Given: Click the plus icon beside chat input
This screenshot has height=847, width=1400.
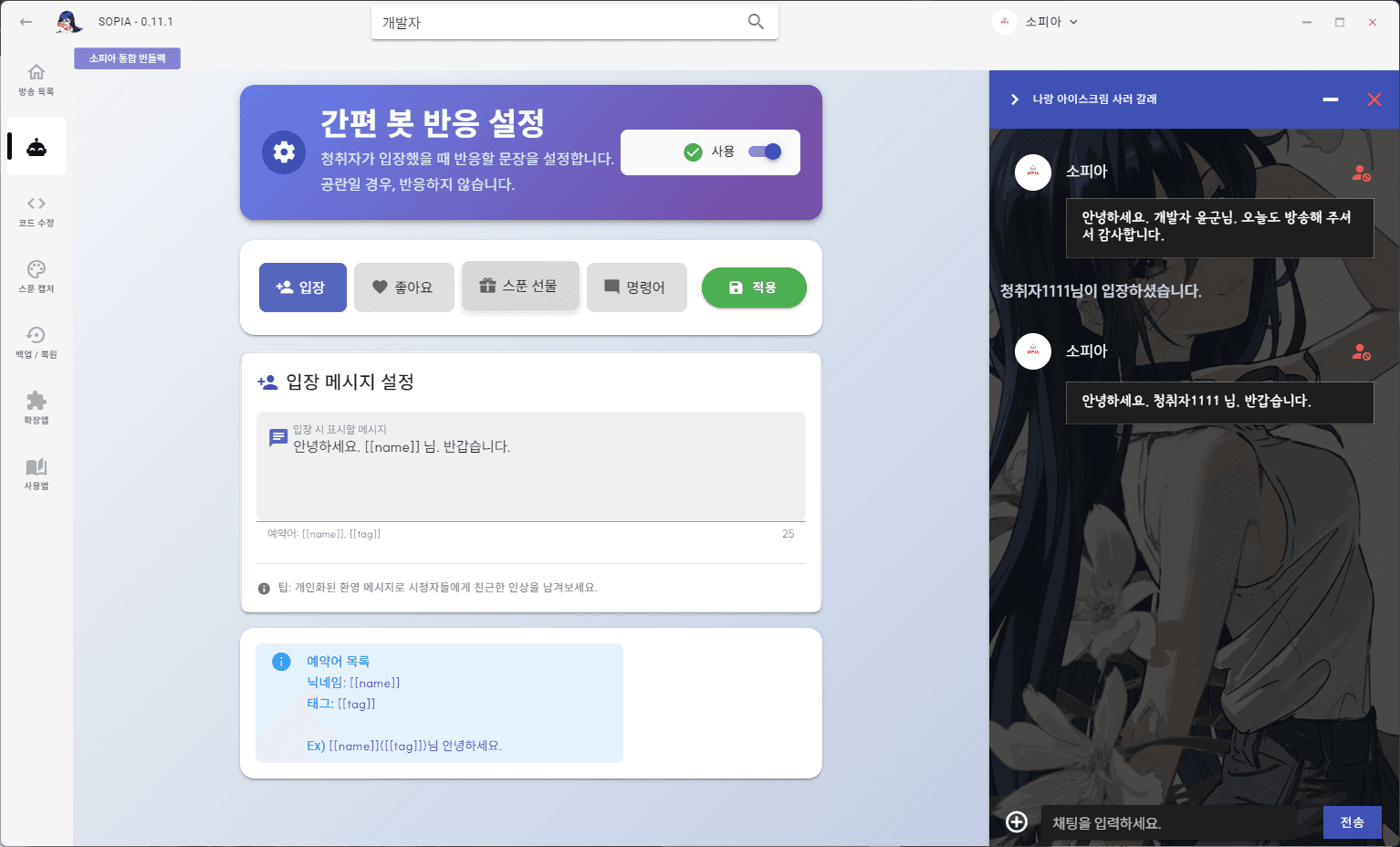Looking at the screenshot, I should tap(1016, 821).
